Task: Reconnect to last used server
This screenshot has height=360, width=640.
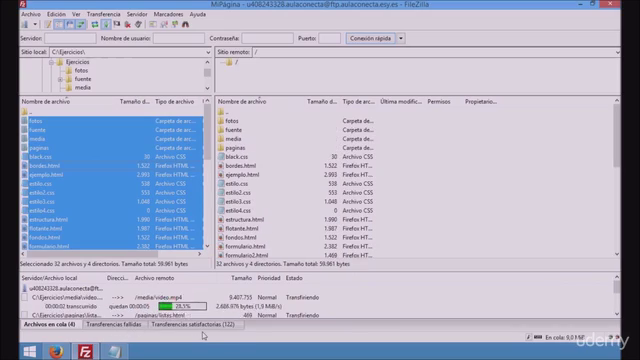Action: (138, 24)
